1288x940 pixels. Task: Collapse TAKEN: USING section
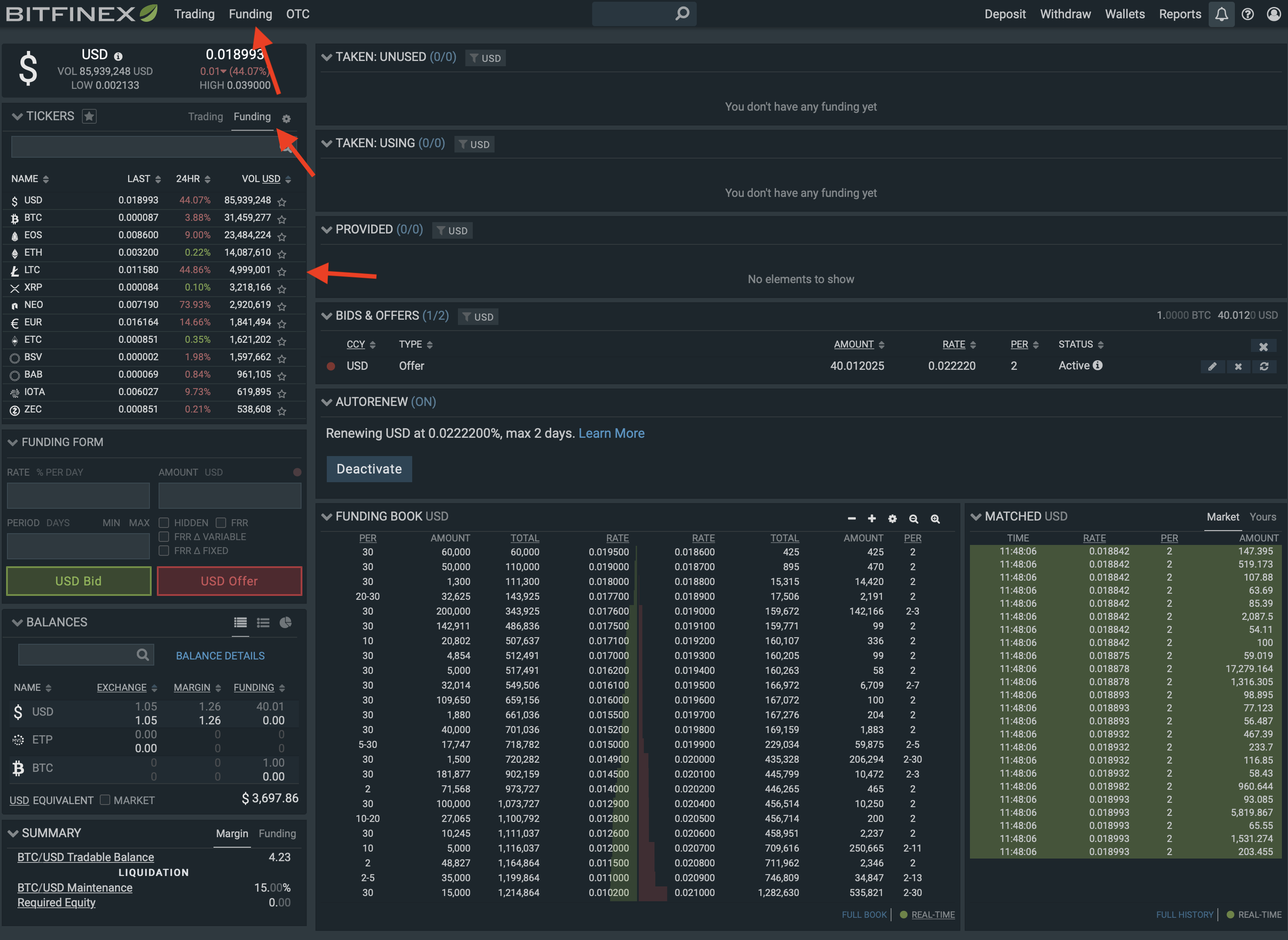327,143
